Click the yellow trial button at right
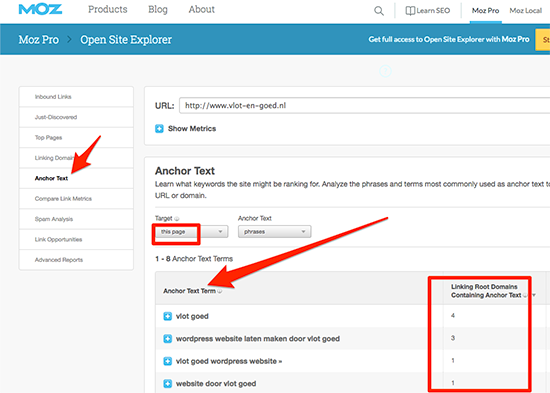550x393 pixels. point(543,40)
